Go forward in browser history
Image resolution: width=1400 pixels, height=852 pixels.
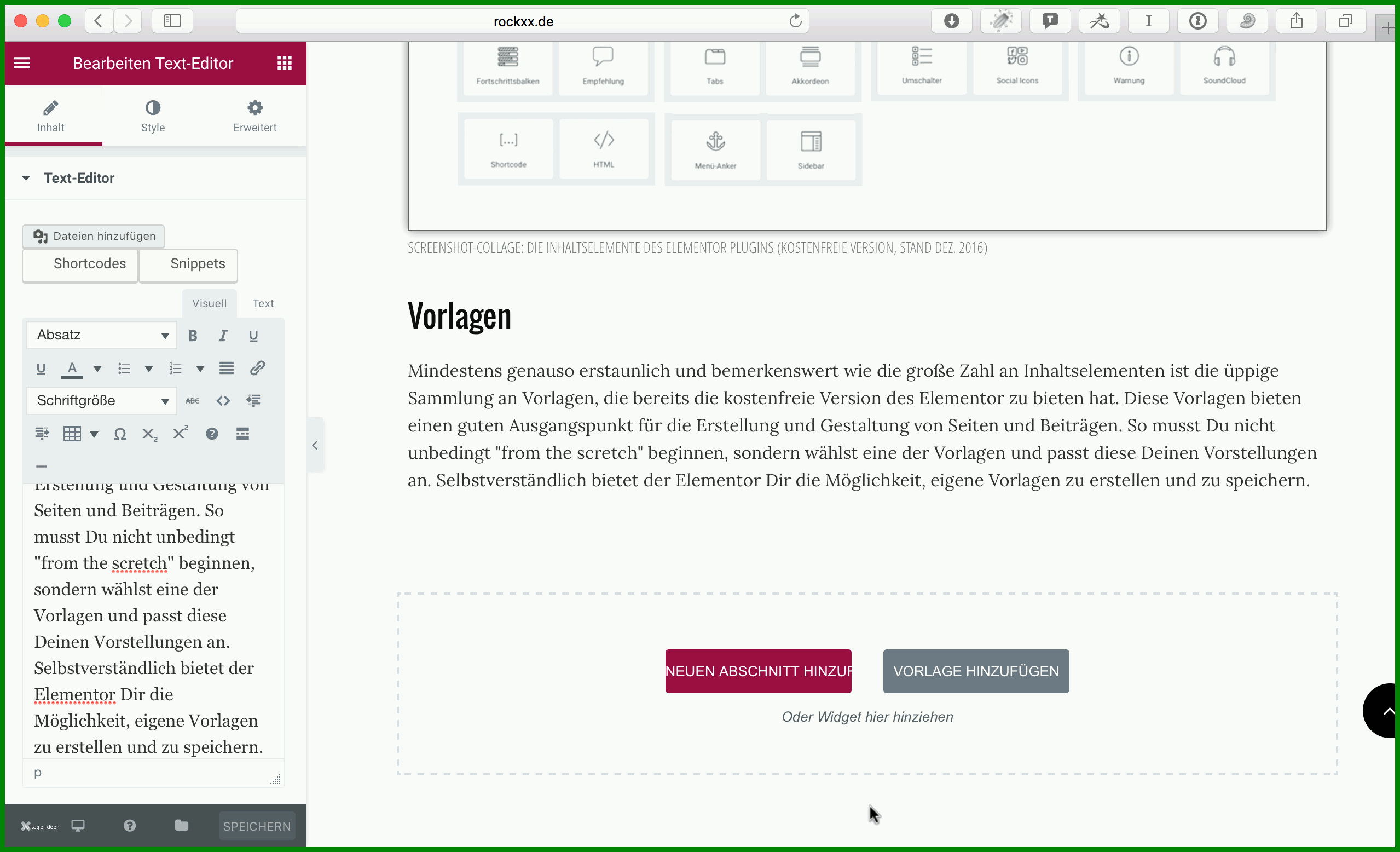tap(128, 21)
